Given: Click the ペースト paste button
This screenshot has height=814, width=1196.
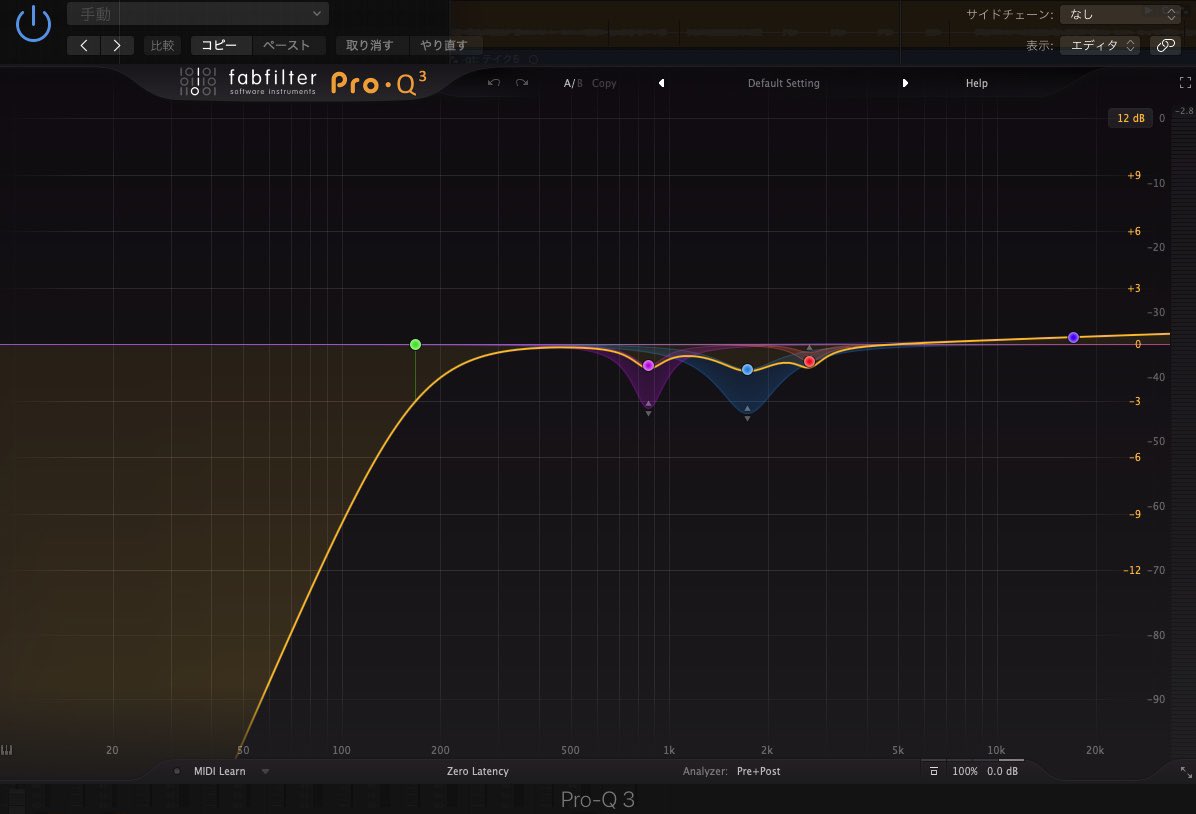Looking at the screenshot, I should coord(287,45).
